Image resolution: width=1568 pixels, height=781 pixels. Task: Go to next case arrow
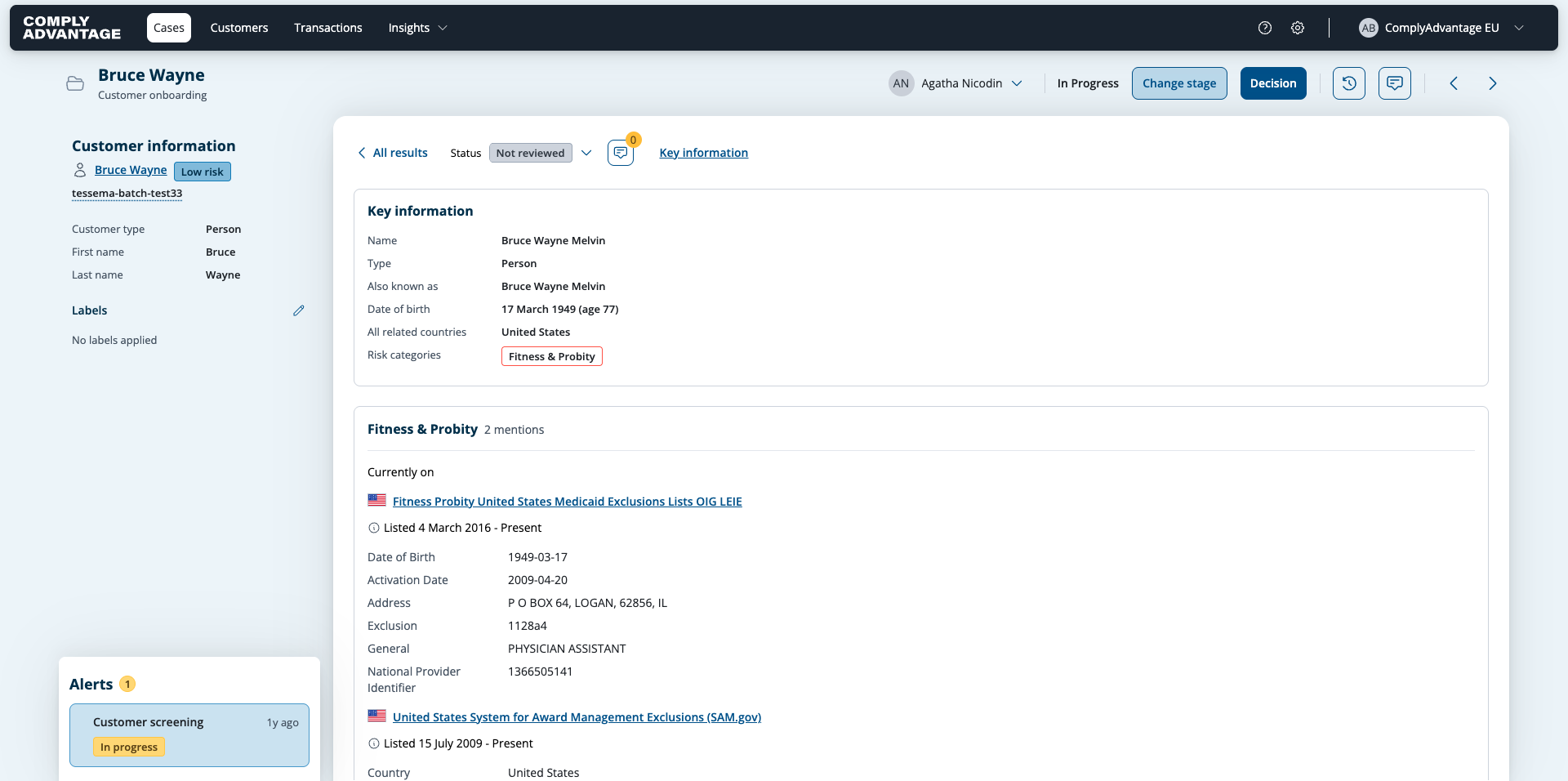point(1493,83)
